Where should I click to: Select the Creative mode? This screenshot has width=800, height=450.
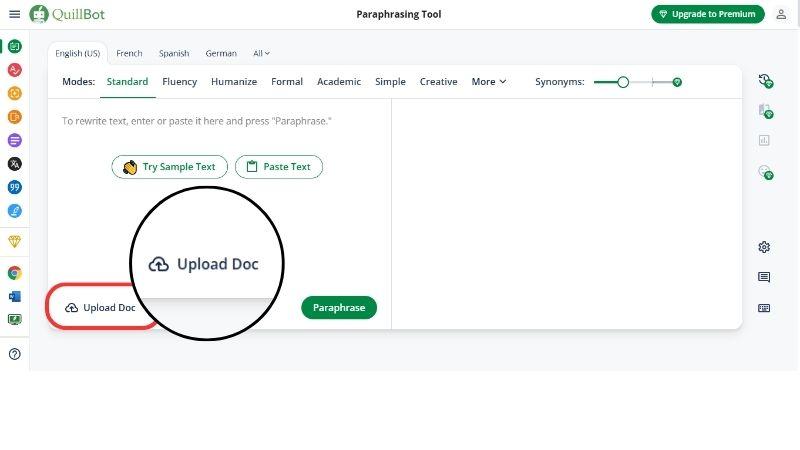click(x=438, y=82)
